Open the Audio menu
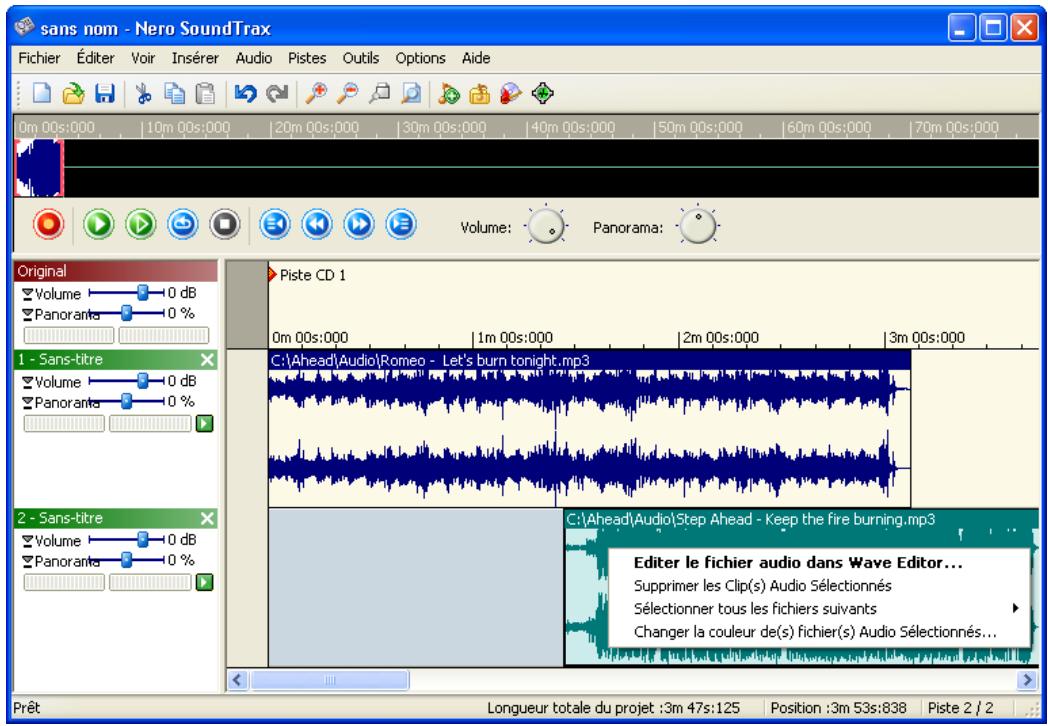Screen dimensions: 1048x726 [254, 58]
